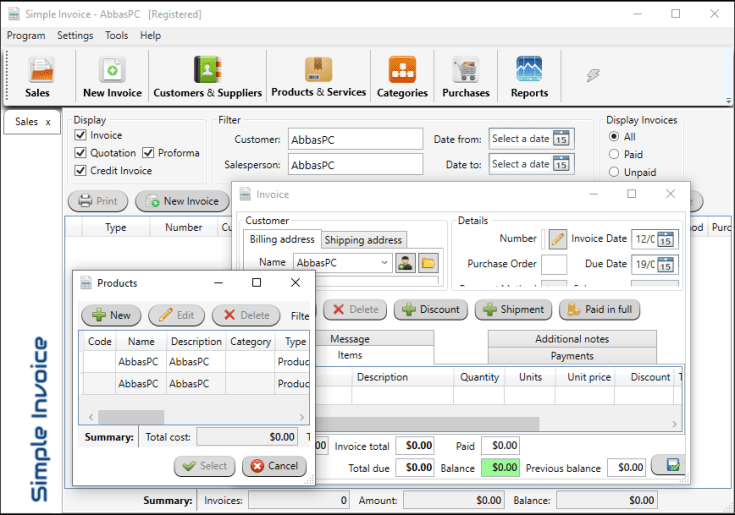Image resolution: width=735 pixels, height=515 pixels.
Task: Switch to the Shipping address tab
Action: point(363,240)
